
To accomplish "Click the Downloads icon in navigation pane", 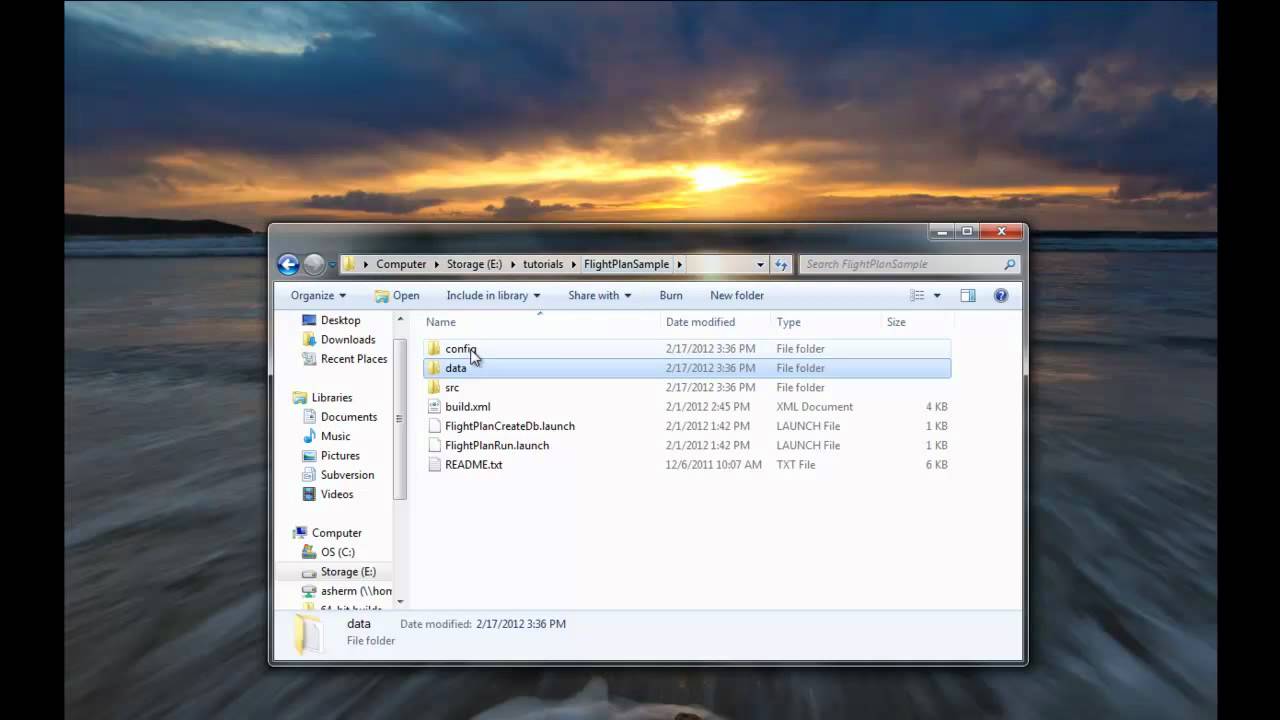I will [x=309, y=339].
